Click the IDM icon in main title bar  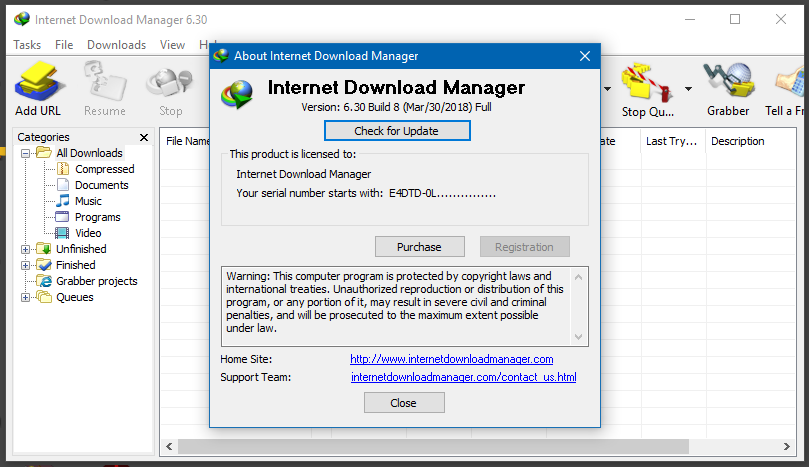click(x=22, y=20)
